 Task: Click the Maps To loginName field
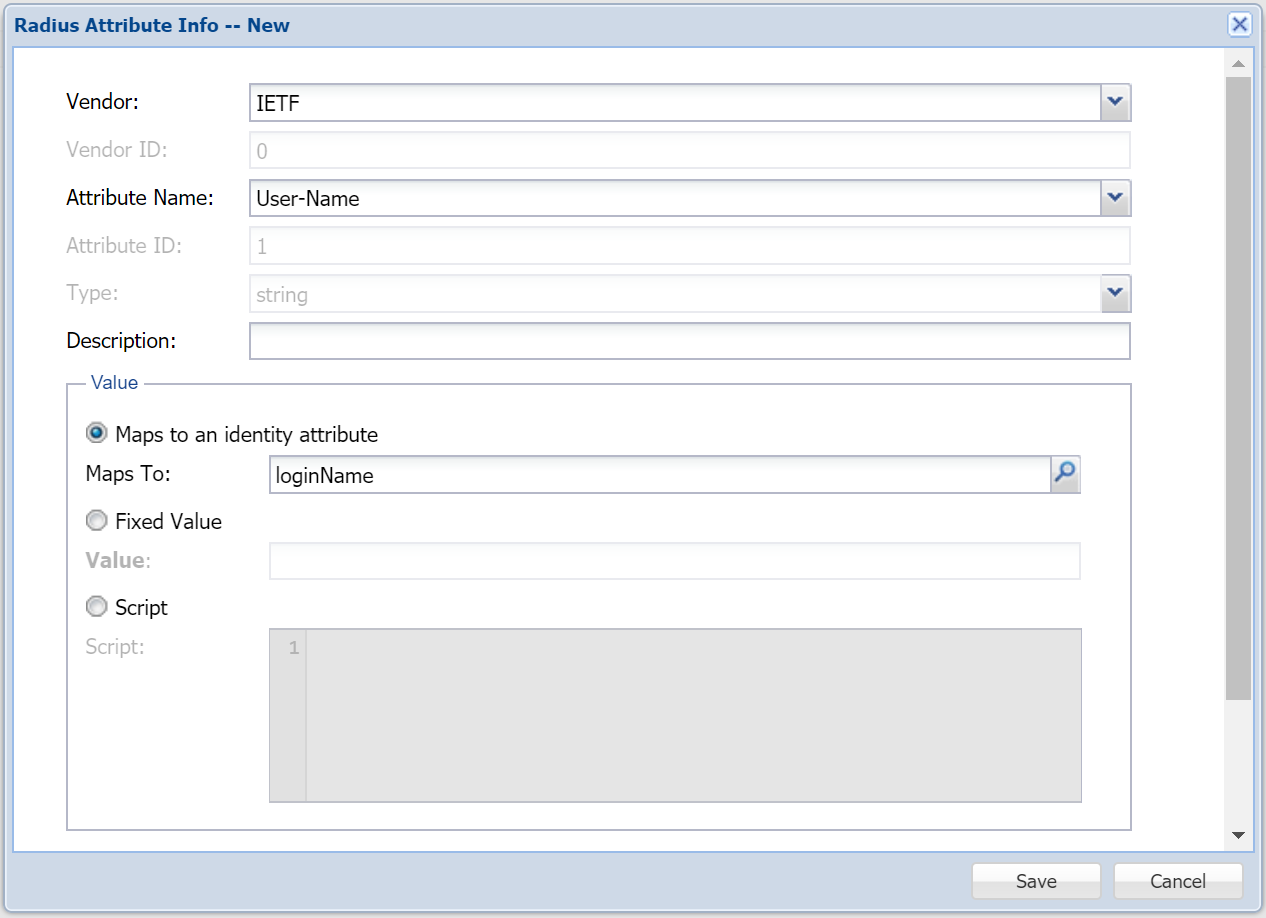pyautogui.click(x=659, y=475)
